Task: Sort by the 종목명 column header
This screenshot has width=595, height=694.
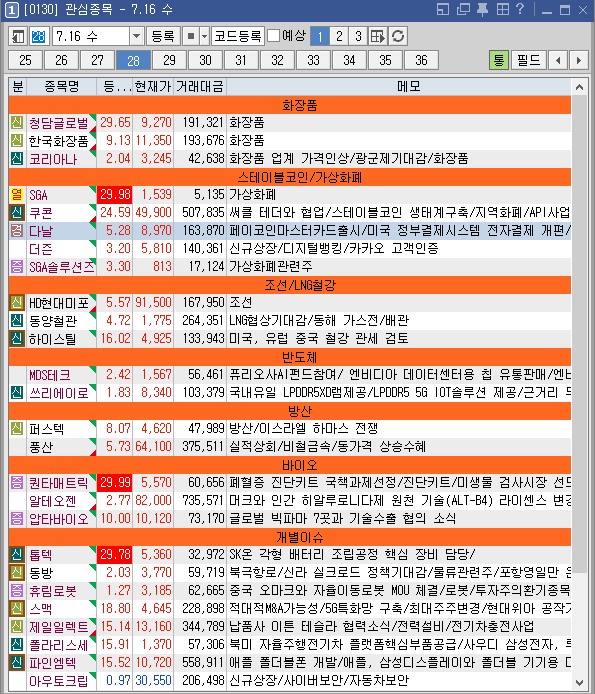Action: [x=62, y=86]
